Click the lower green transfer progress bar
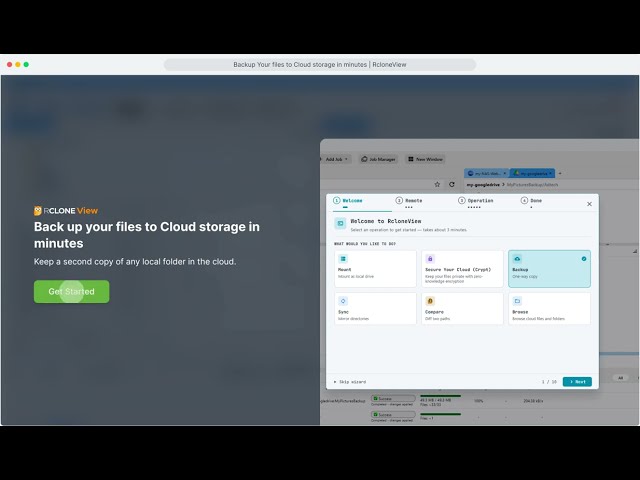640x480 pixels. (x=440, y=414)
